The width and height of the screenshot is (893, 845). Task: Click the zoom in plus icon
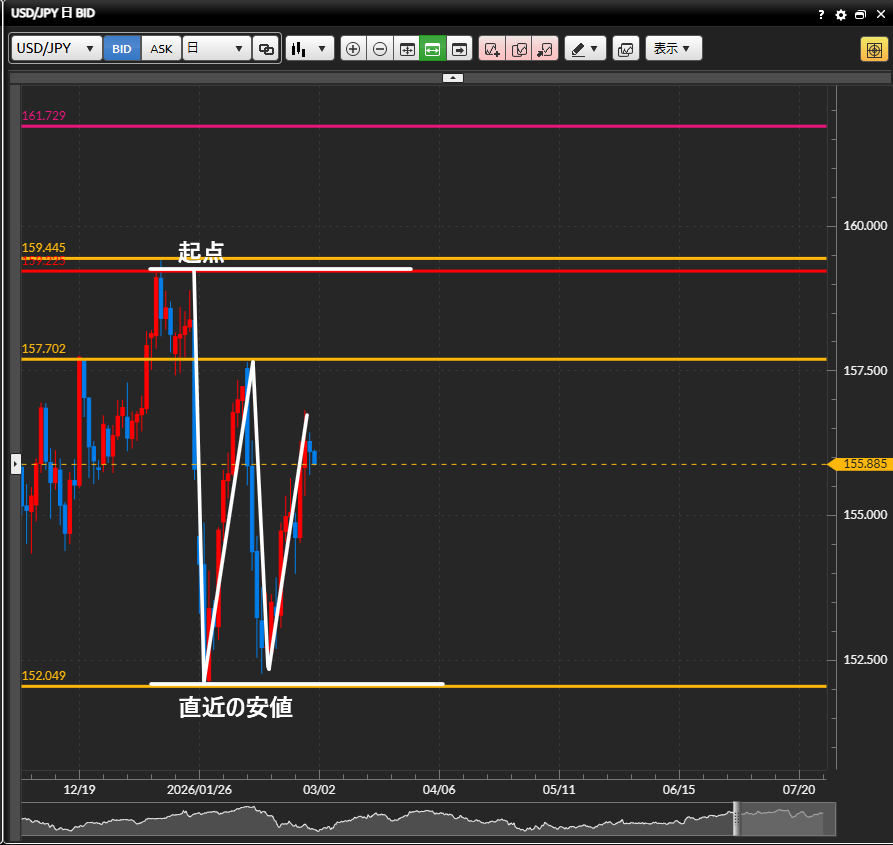353,48
